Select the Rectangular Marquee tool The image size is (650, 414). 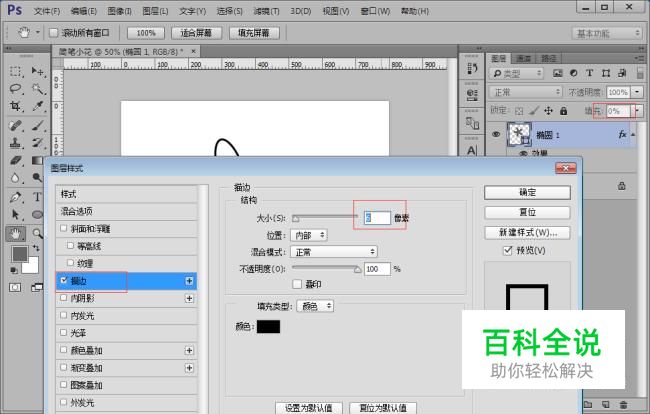pyautogui.click(x=16, y=71)
